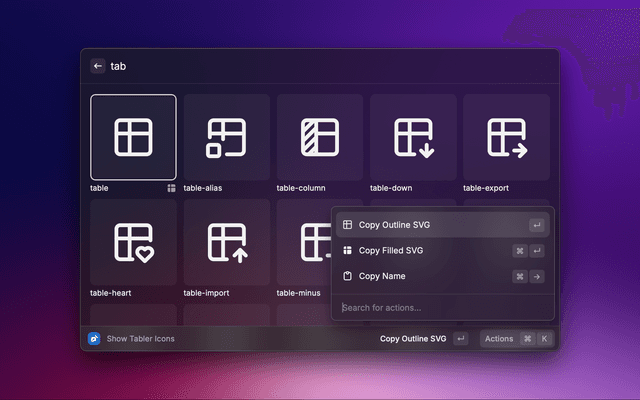Select the table-import icon
Image resolution: width=640 pixels, height=400 pixels.
pyautogui.click(x=227, y=242)
